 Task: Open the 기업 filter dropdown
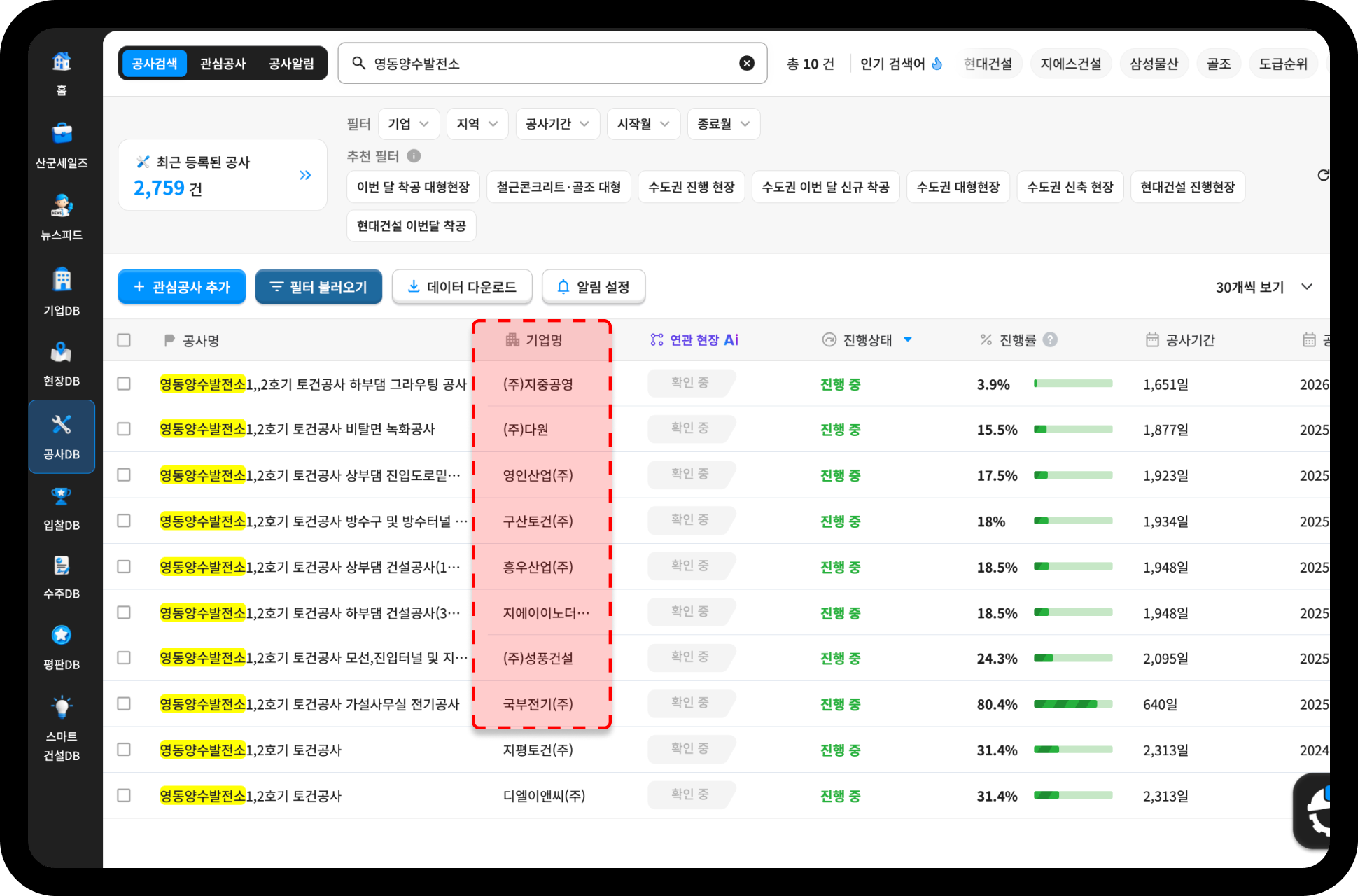[409, 124]
